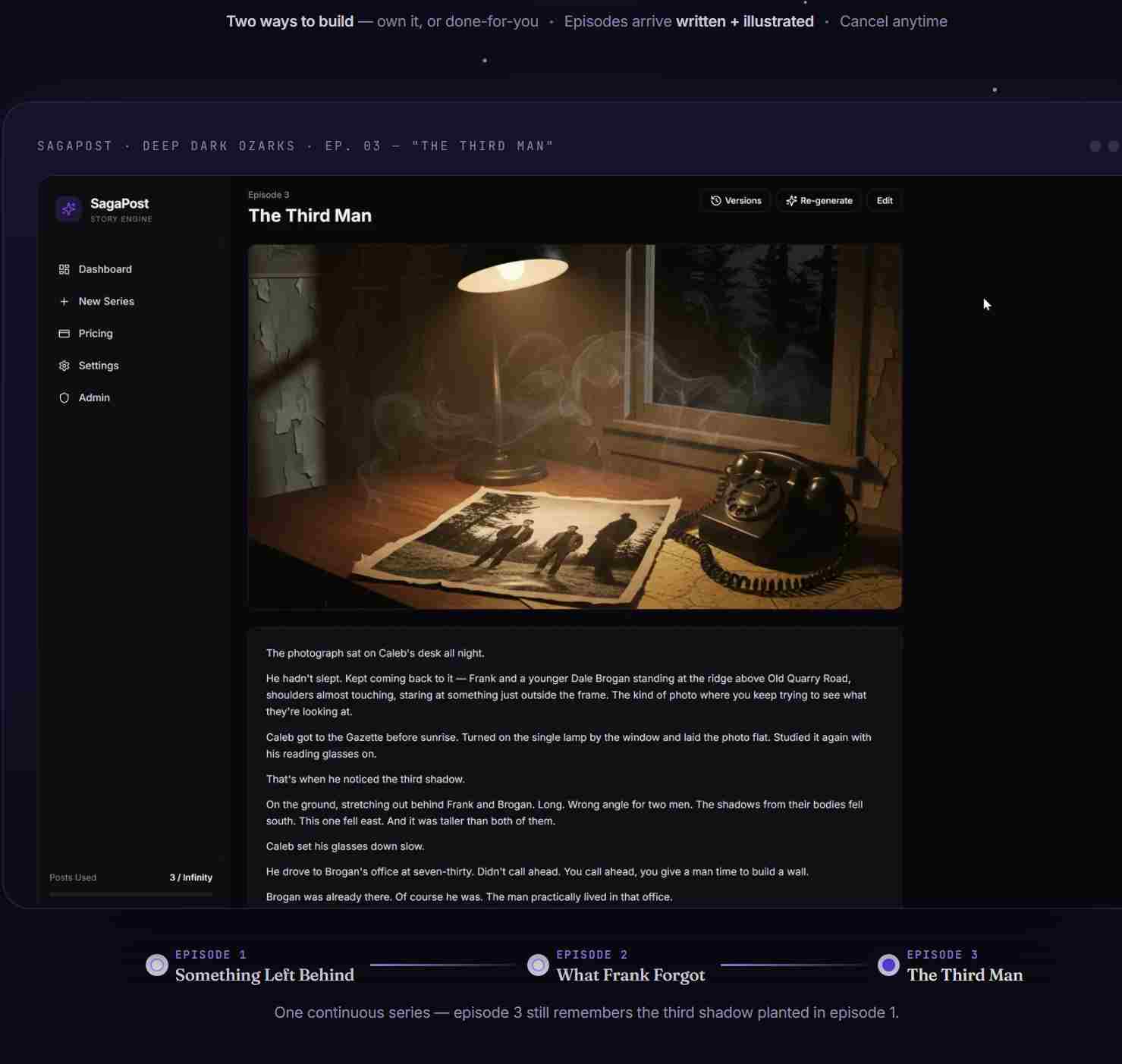Click the window title bar text "SAGAPOST · DEEP DARK OZARKS"
This screenshot has width=1122, height=1064.
tap(166, 146)
